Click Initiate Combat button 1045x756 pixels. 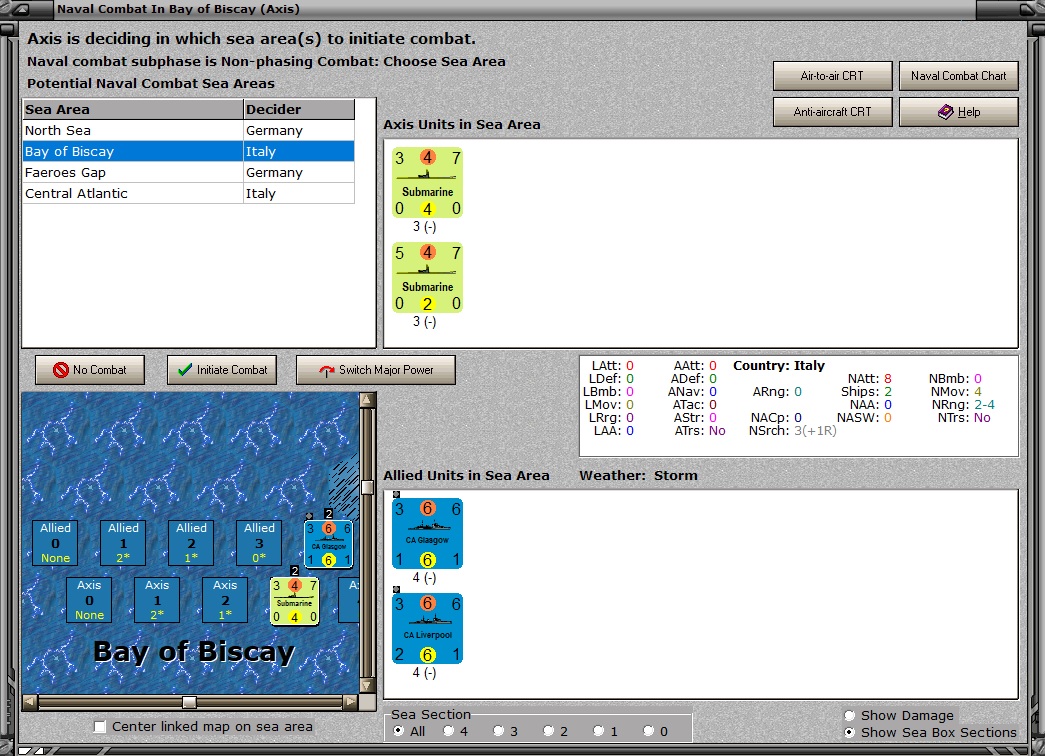[222, 370]
